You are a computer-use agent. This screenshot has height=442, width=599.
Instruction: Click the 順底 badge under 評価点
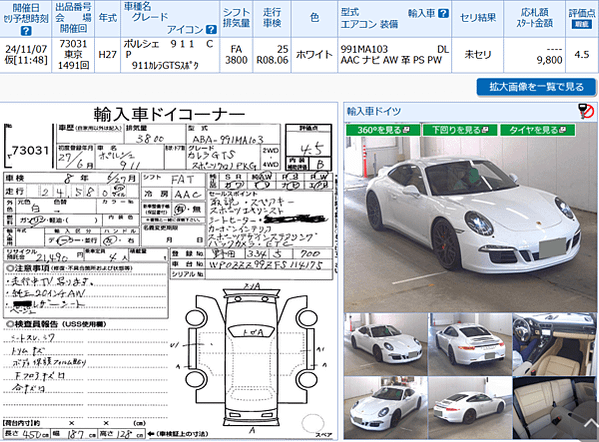[x=581, y=24]
